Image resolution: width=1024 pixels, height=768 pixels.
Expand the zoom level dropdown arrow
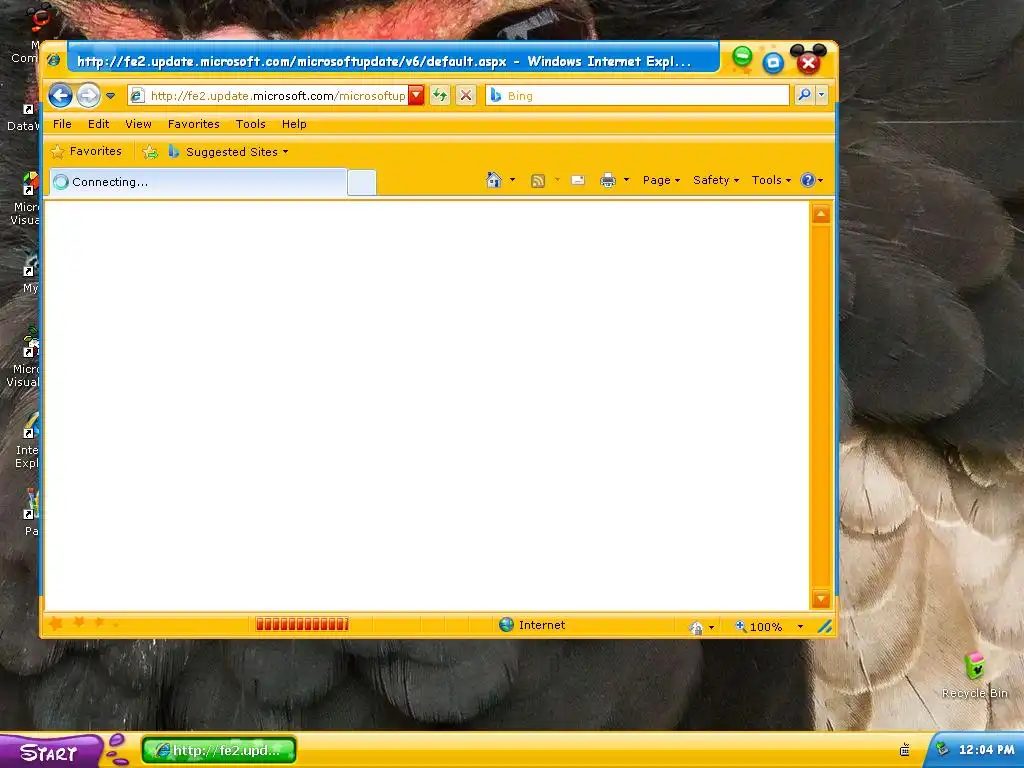click(800, 626)
